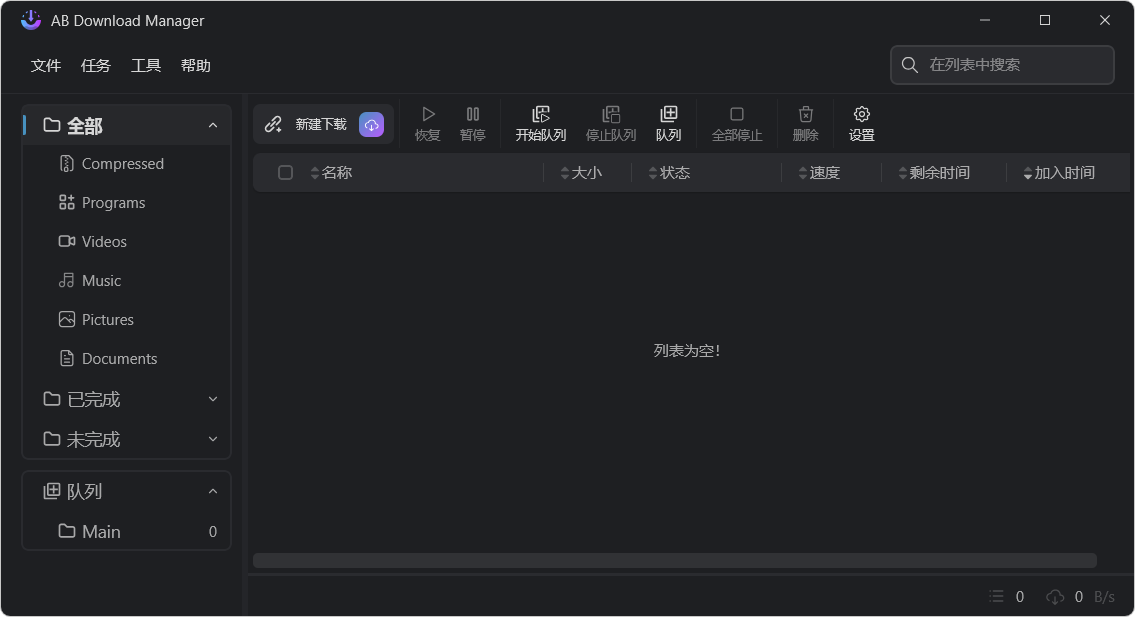
Task: Open the Main queue
Action: pos(127,532)
